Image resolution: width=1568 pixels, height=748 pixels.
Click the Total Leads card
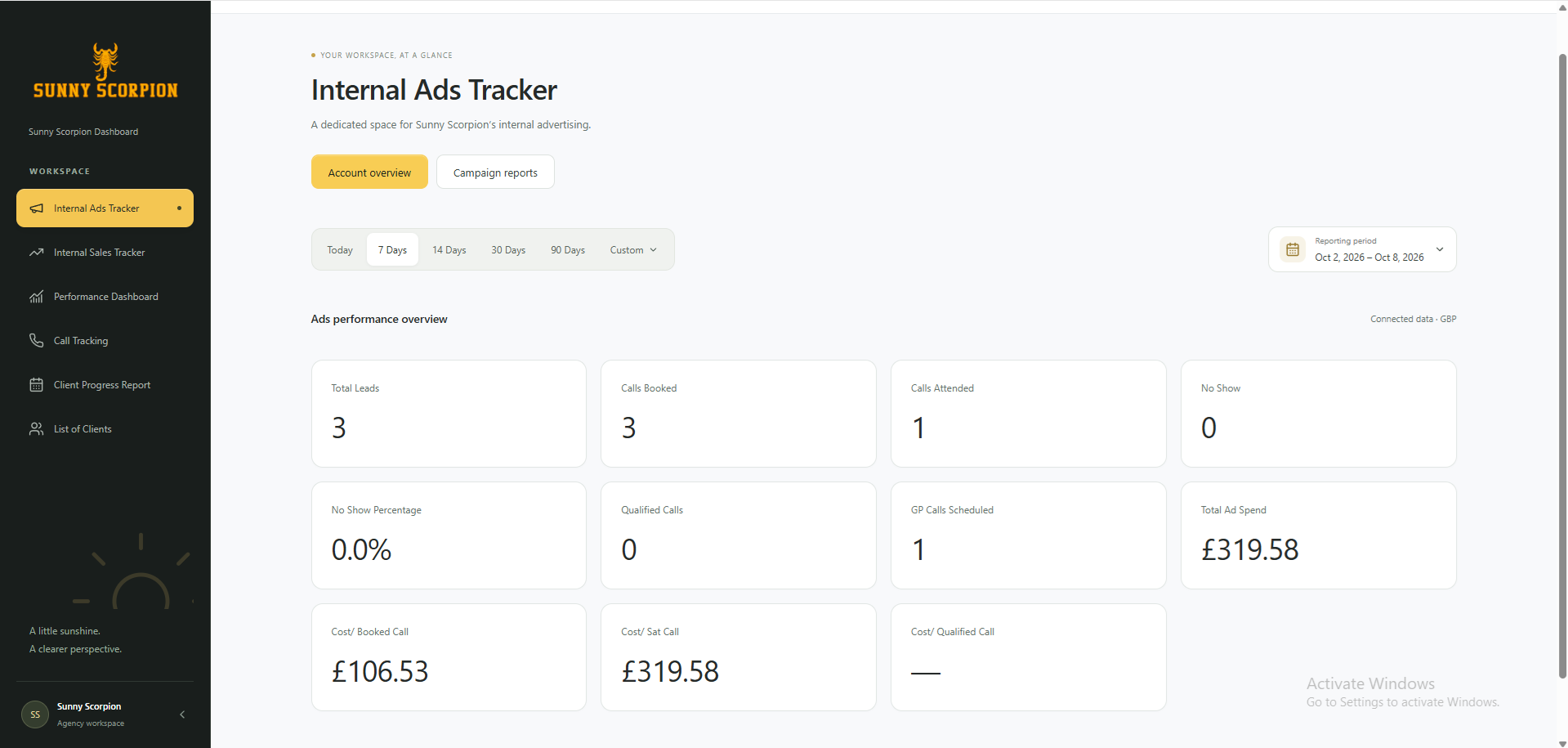coord(449,414)
